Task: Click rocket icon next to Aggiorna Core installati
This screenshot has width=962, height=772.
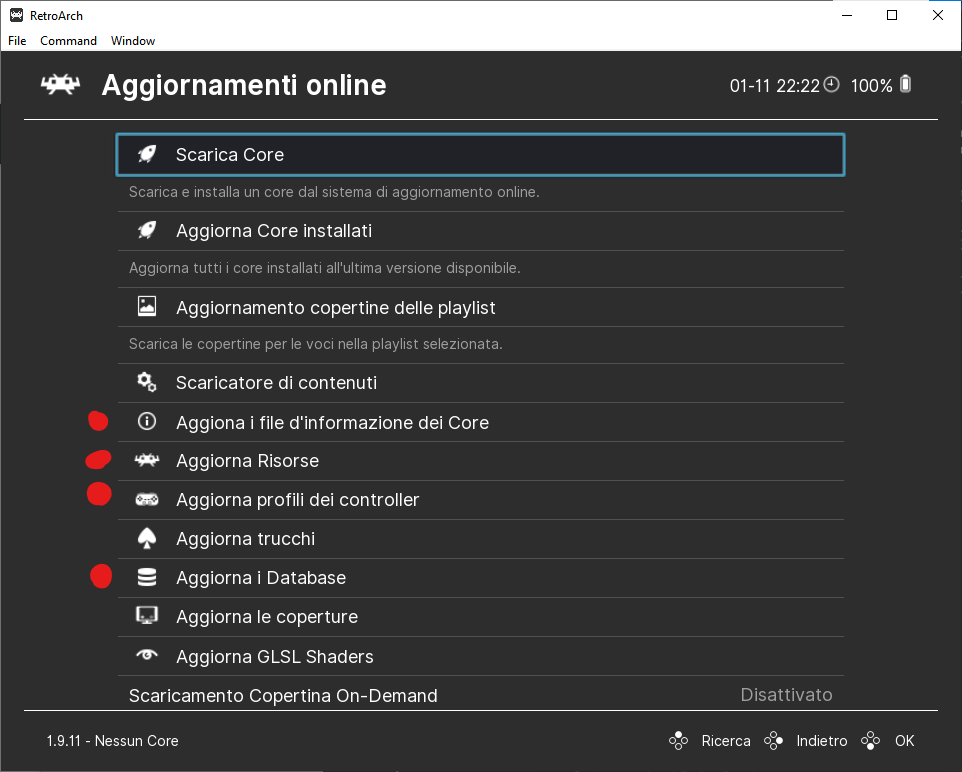Action: [x=147, y=230]
